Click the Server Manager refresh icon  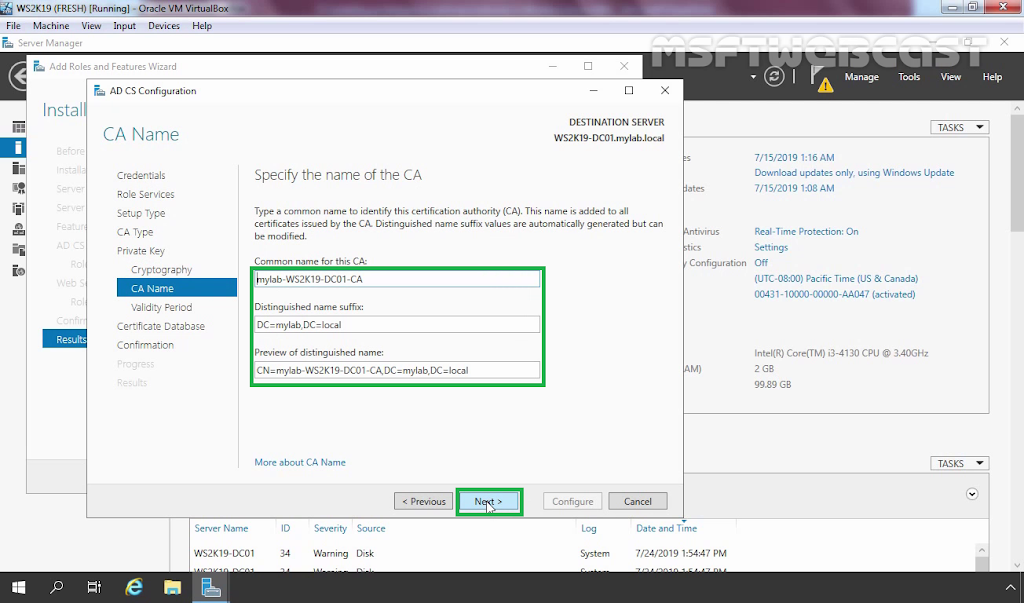click(x=774, y=76)
